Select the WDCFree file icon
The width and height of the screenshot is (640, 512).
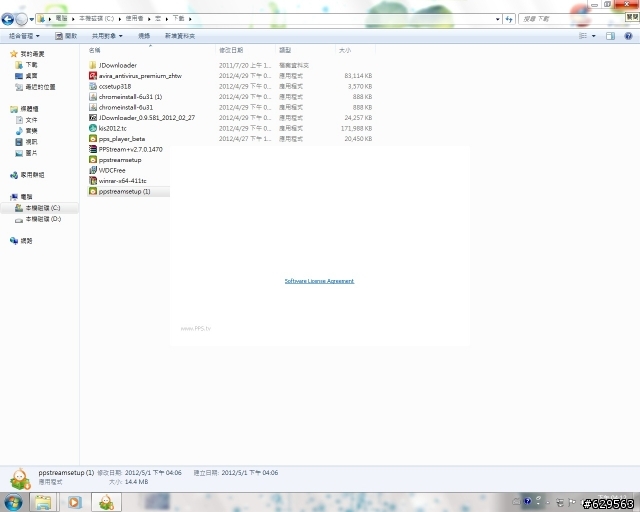(93, 170)
